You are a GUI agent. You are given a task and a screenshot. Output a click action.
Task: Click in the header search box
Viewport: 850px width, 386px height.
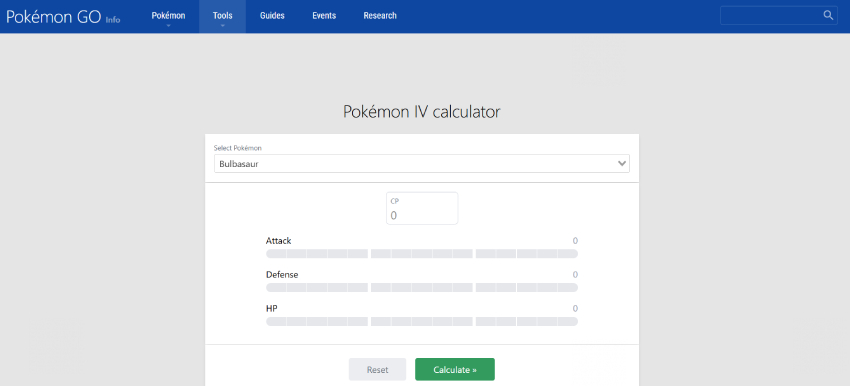point(778,15)
